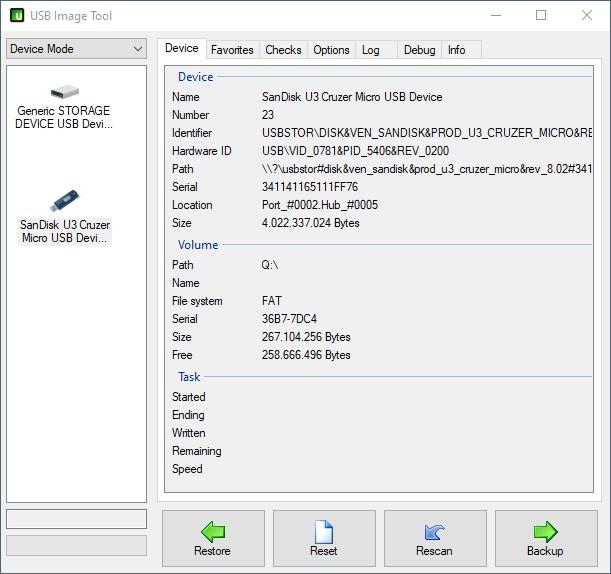Image resolution: width=611 pixels, height=574 pixels.
Task: Open the Device Mode dropdown
Action: (76, 49)
